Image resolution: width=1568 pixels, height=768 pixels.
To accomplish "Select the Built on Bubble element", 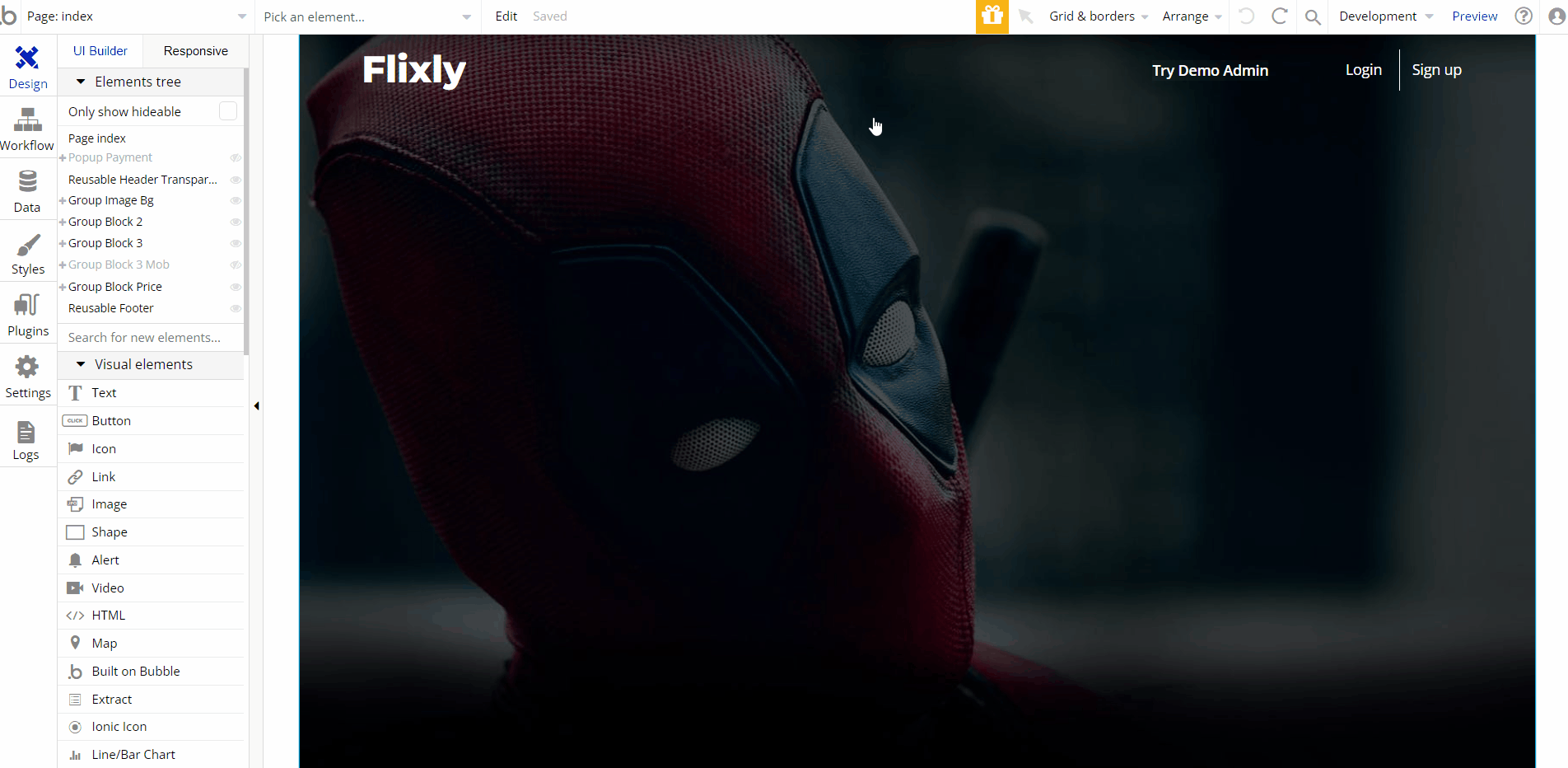I will click(152, 672).
